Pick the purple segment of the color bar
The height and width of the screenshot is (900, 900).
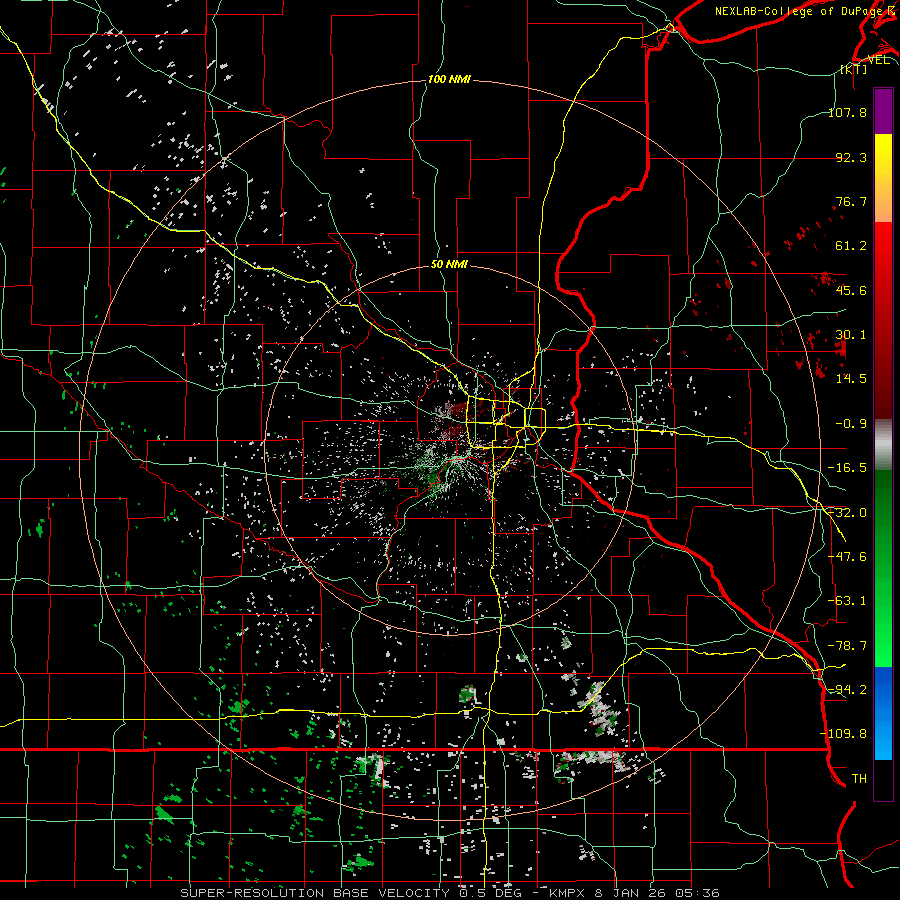pyautogui.click(x=883, y=111)
